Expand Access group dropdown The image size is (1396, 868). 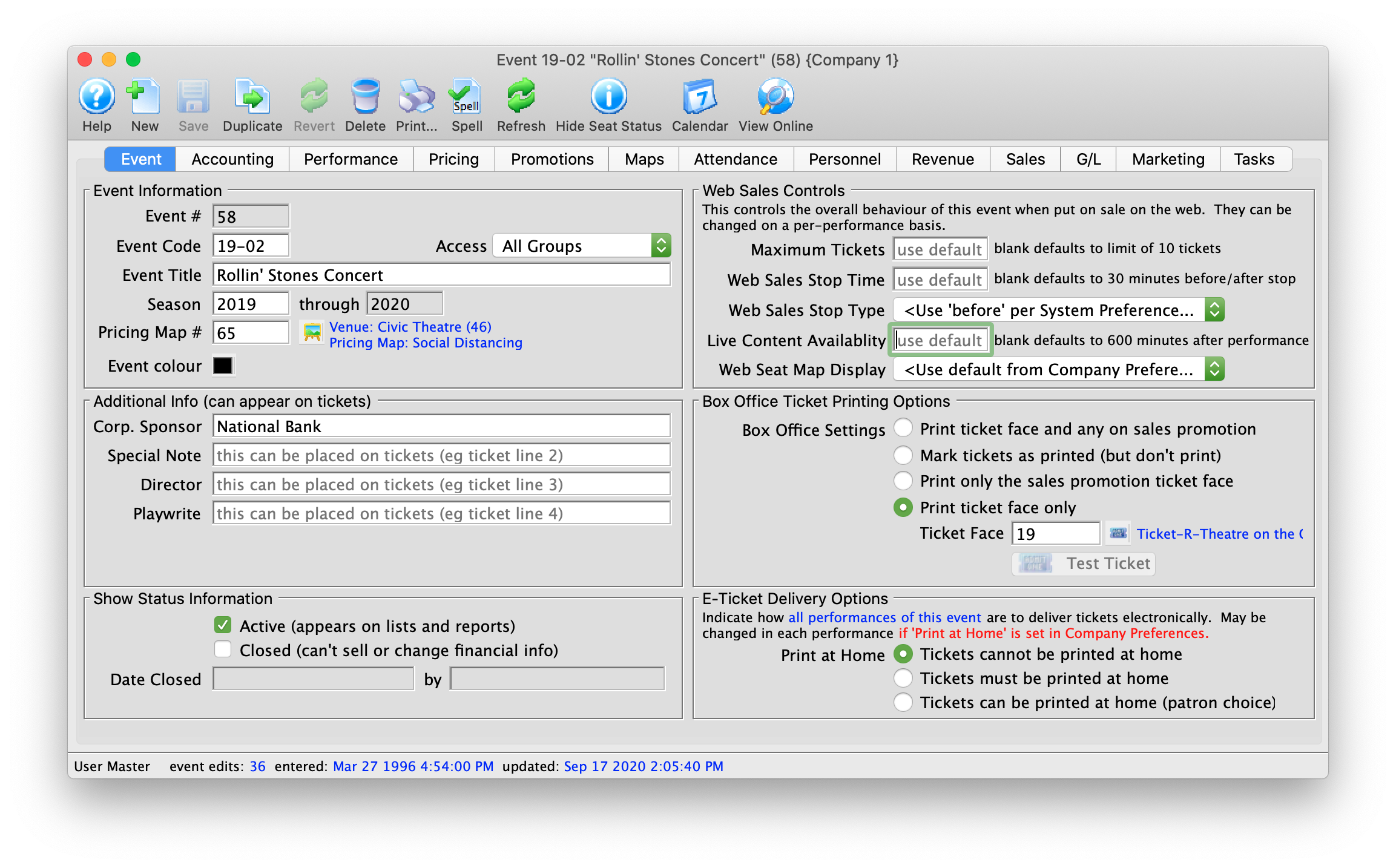[x=659, y=245]
